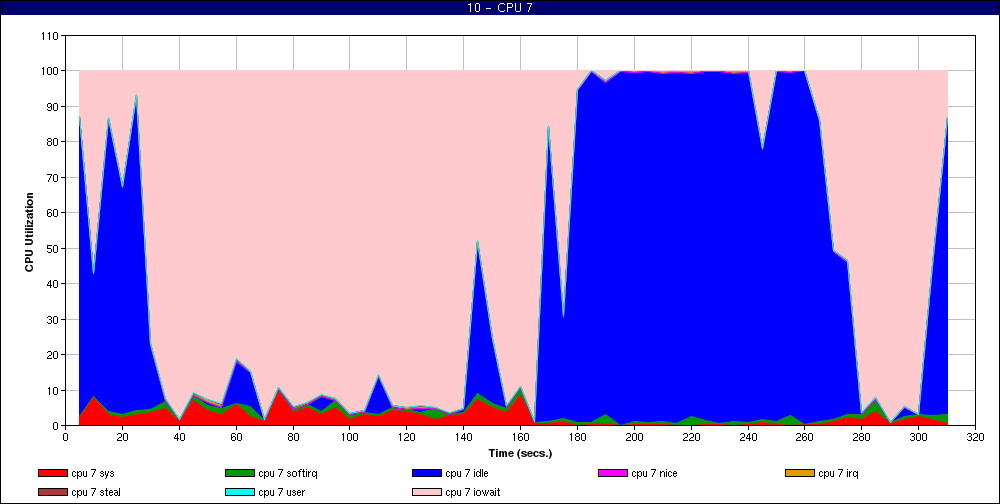The width and height of the screenshot is (1000, 504).
Task: Click the "Time (secs.)" axis title
Action: point(520,453)
